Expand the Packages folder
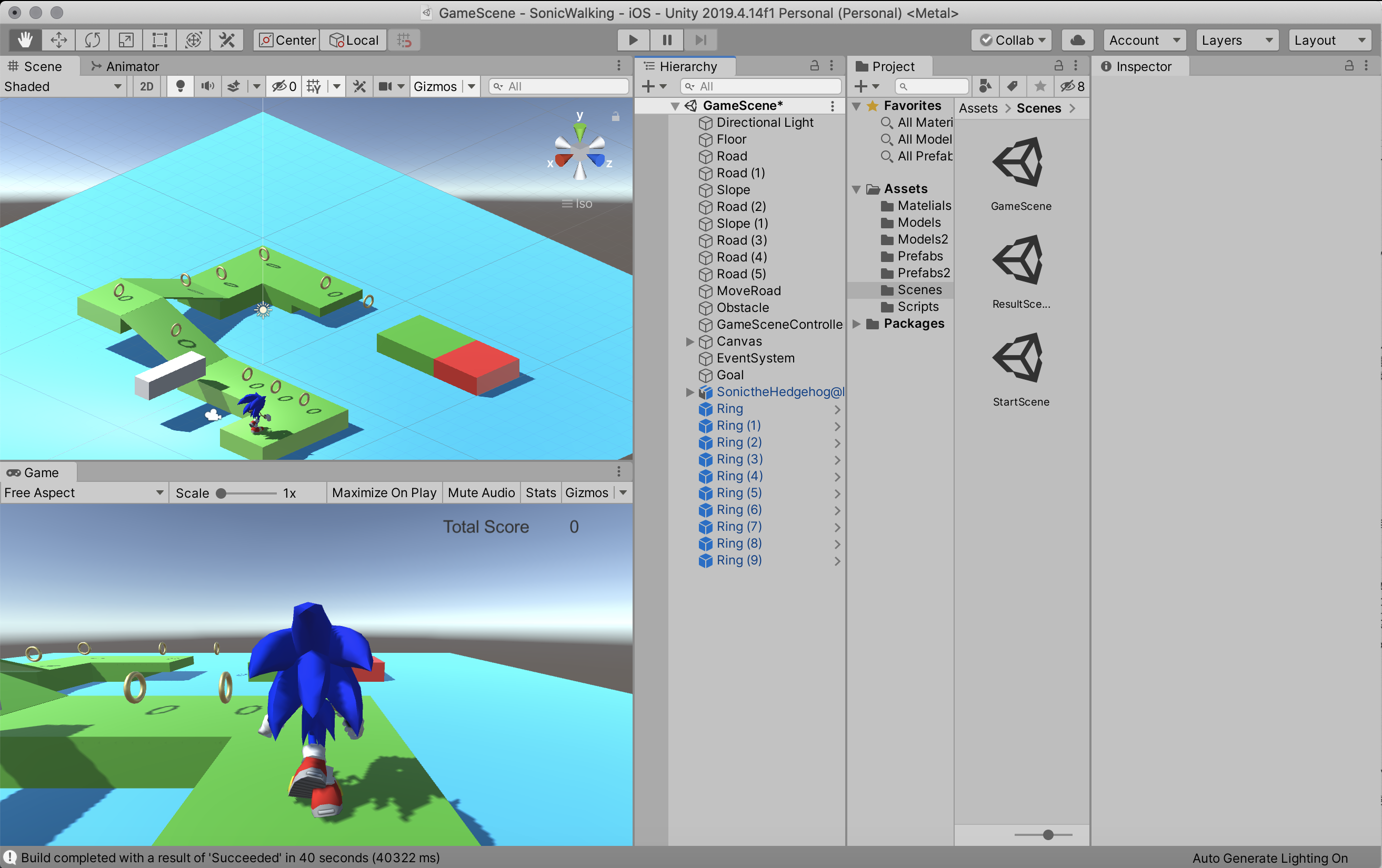Screen dimensions: 1382x868 click(856, 324)
